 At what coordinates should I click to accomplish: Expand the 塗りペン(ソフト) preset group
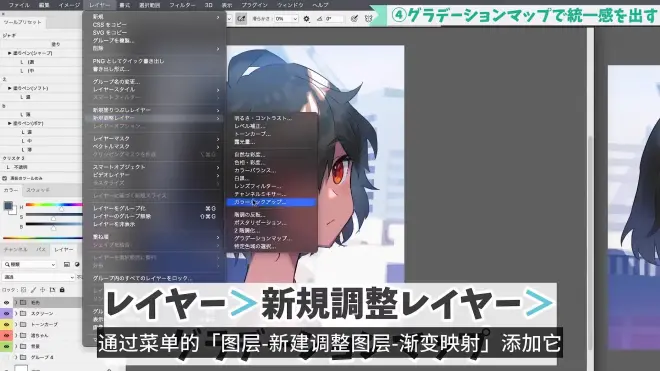click(9, 88)
